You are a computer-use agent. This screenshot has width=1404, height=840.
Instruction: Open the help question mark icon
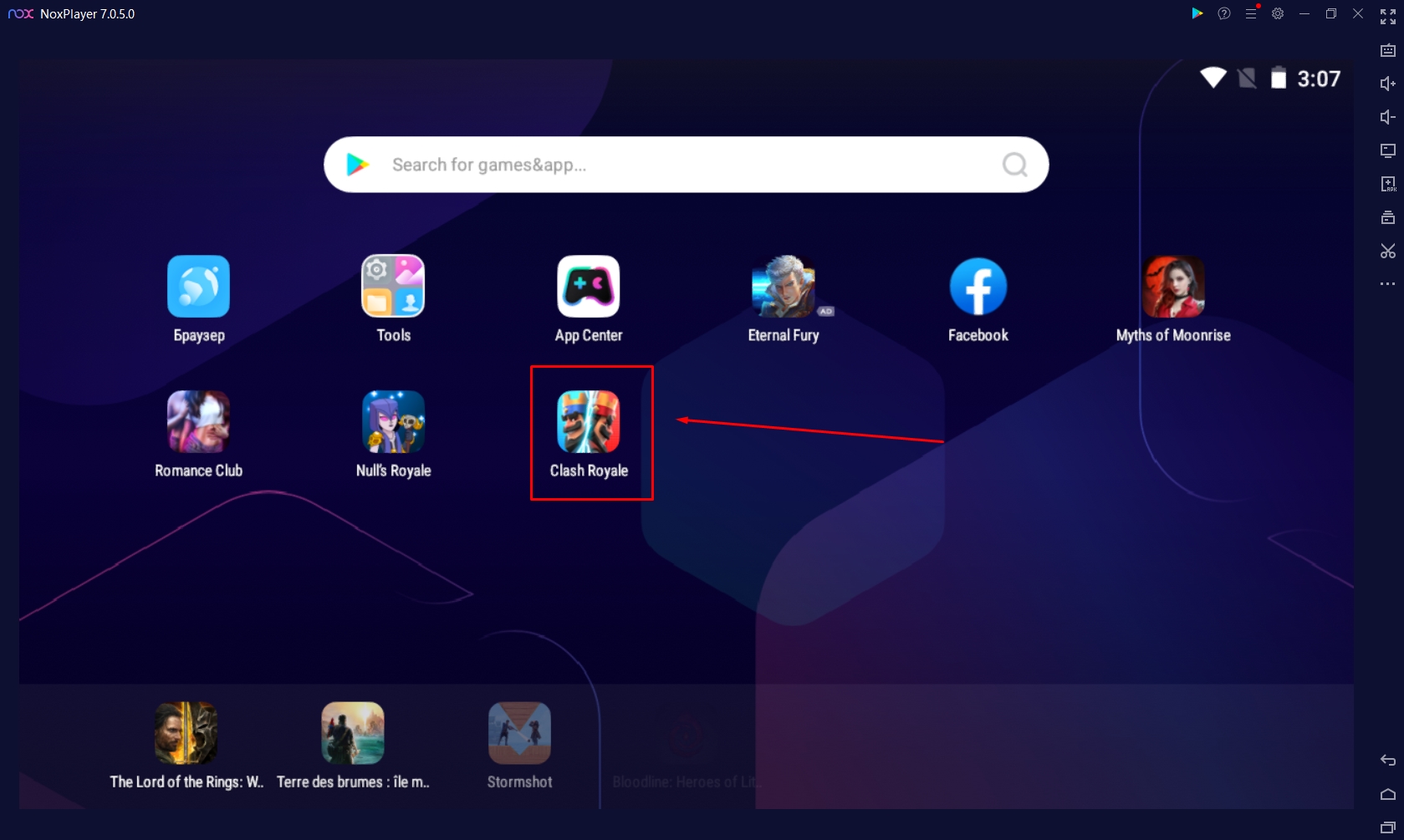pyautogui.click(x=1224, y=13)
